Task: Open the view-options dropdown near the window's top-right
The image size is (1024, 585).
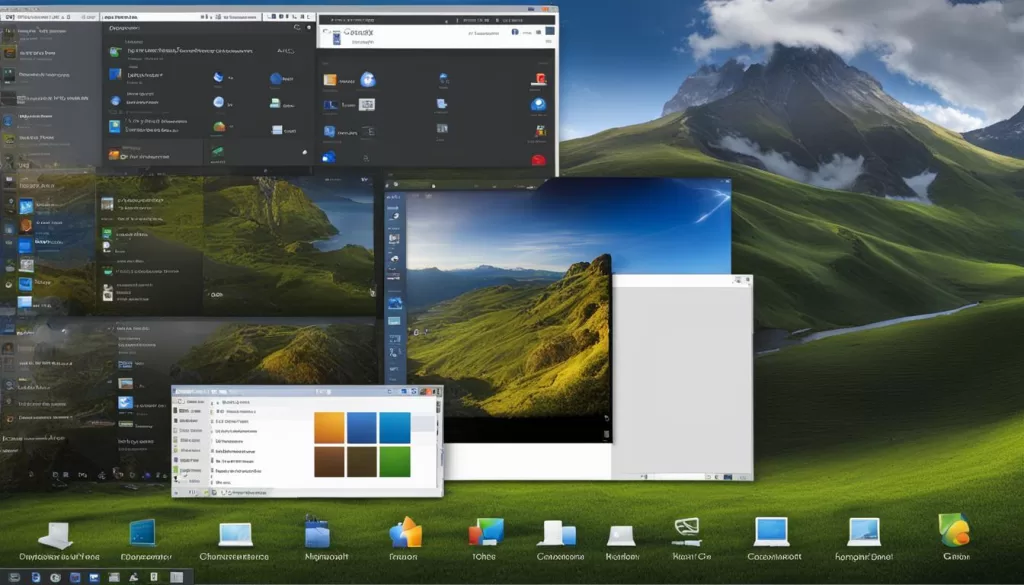Action: click(x=437, y=392)
